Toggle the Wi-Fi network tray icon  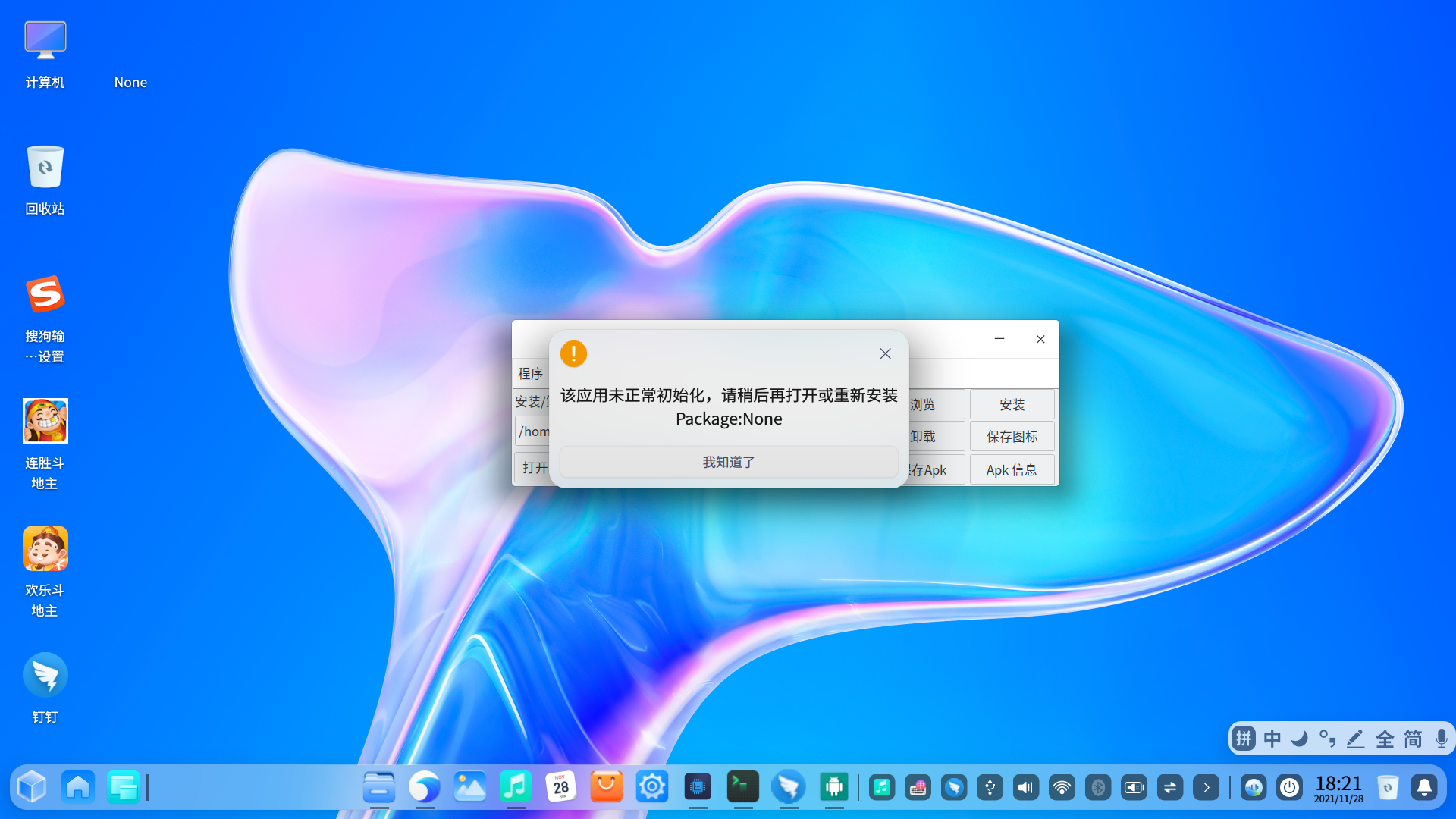pos(1062,787)
